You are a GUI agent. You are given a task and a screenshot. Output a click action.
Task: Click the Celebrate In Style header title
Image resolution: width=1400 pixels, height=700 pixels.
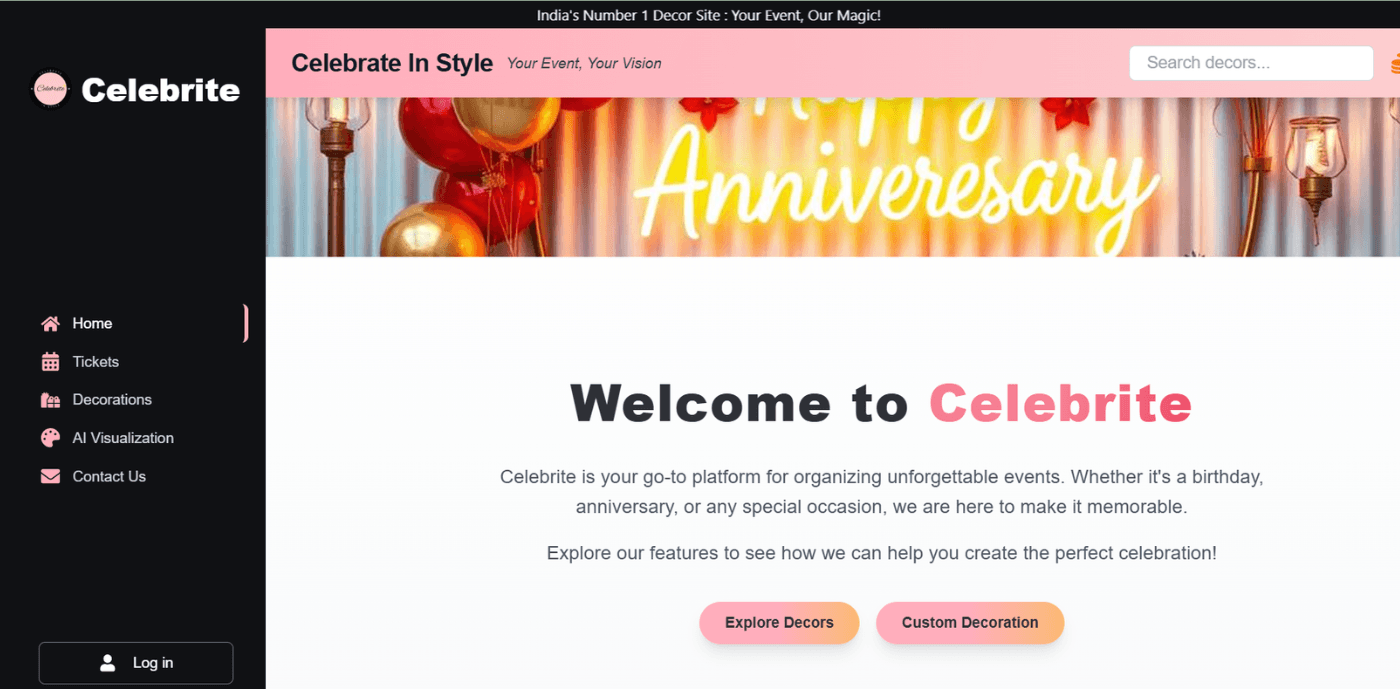392,63
